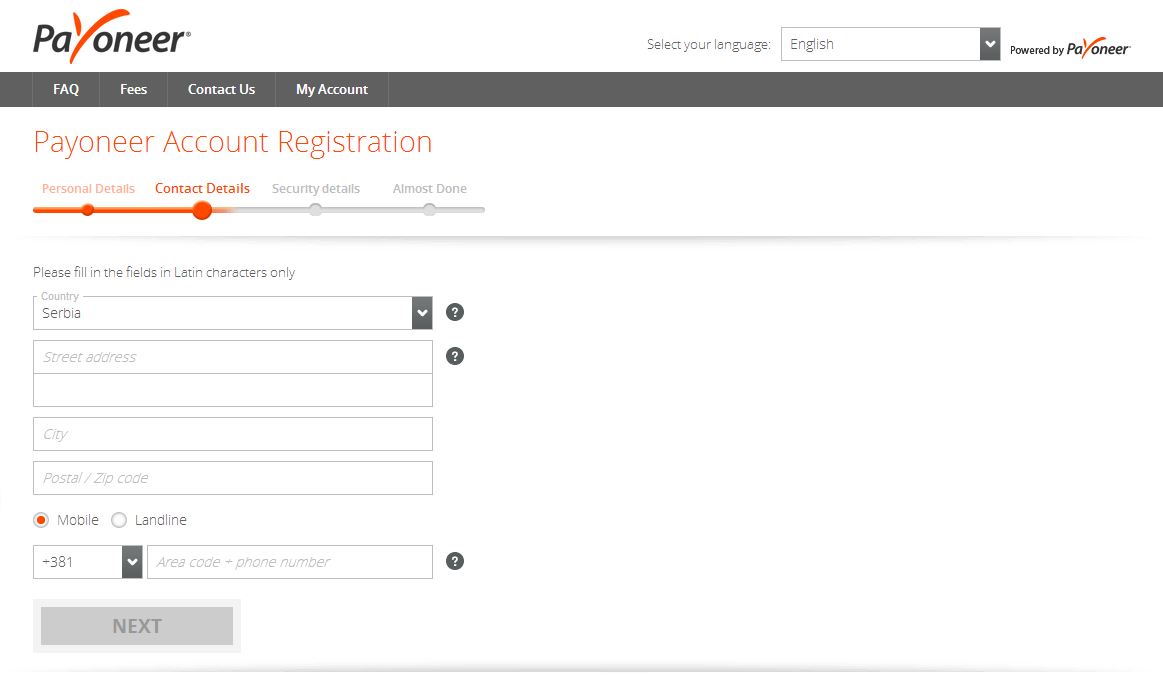Open the language dropdown showing English

pos(890,44)
